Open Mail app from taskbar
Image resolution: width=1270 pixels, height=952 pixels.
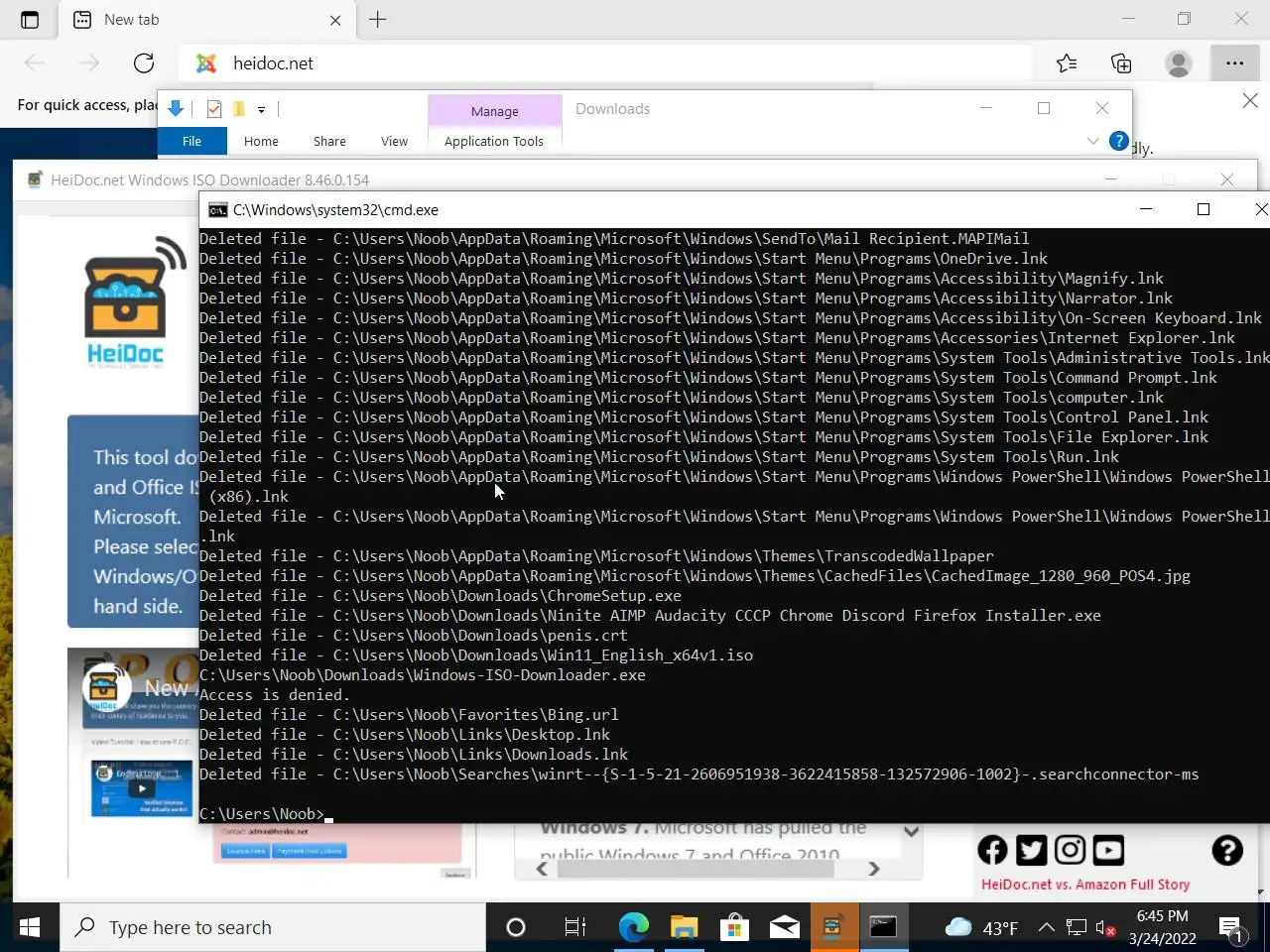click(x=784, y=927)
